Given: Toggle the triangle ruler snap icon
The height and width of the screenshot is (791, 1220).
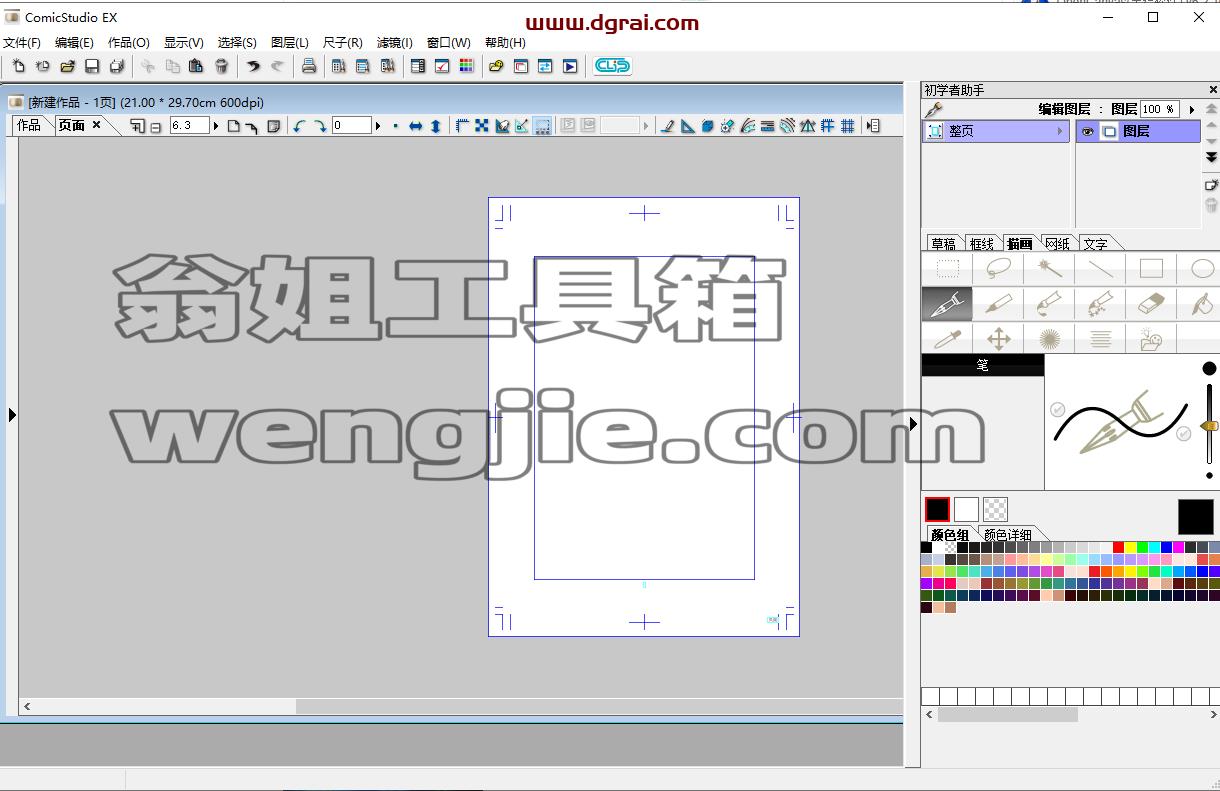Looking at the screenshot, I should pos(688,126).
